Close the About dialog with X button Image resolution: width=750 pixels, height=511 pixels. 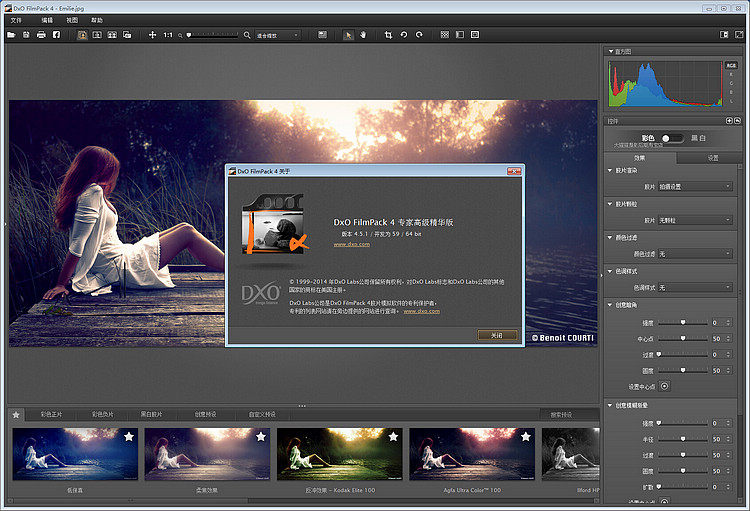click(x=514, y=171)
